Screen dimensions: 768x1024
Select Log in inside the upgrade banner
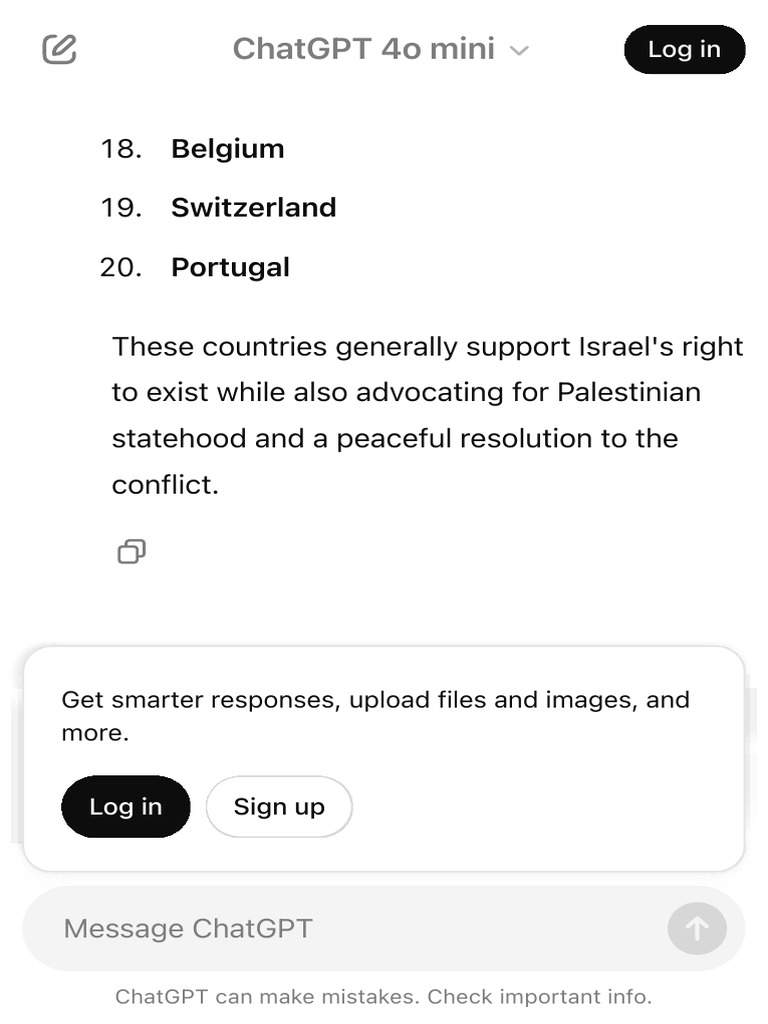click(x=125, y=807)
